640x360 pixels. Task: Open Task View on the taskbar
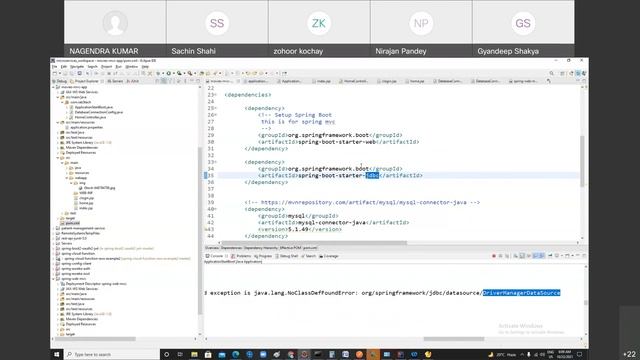point(180,354)
